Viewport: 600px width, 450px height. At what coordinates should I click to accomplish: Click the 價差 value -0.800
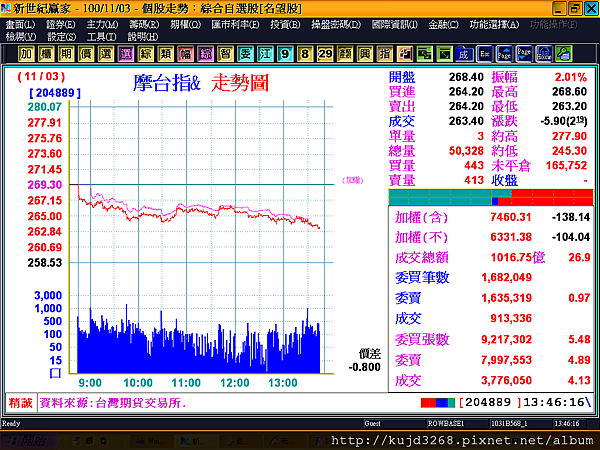[x=364, y=367]
